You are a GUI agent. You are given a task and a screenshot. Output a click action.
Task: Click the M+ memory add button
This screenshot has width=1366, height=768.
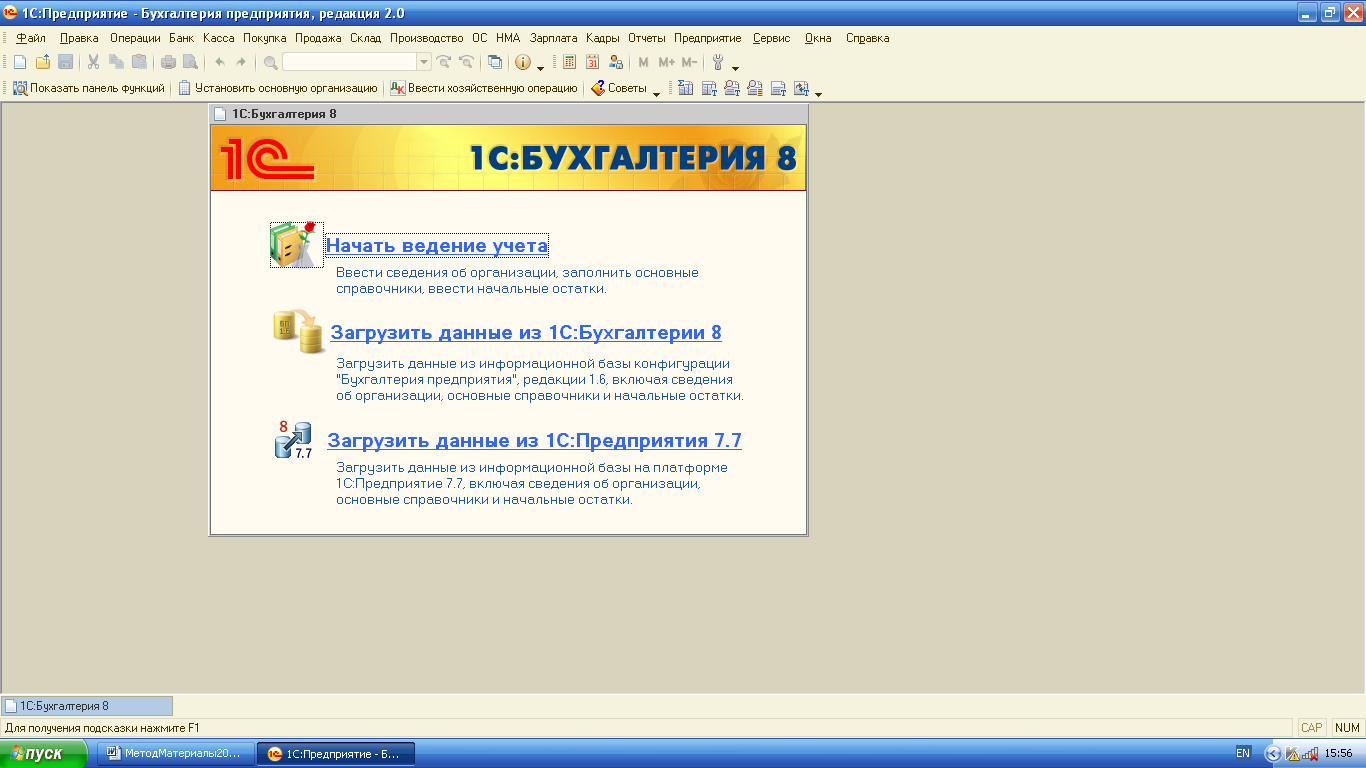click(x=667, y=62)
